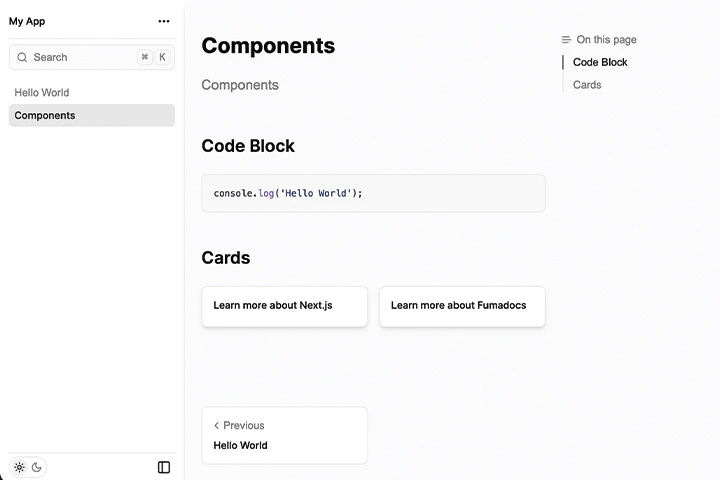Click the 'On this page' list icon
Viewport: 720px width, 480px height.
pos(566,40)
